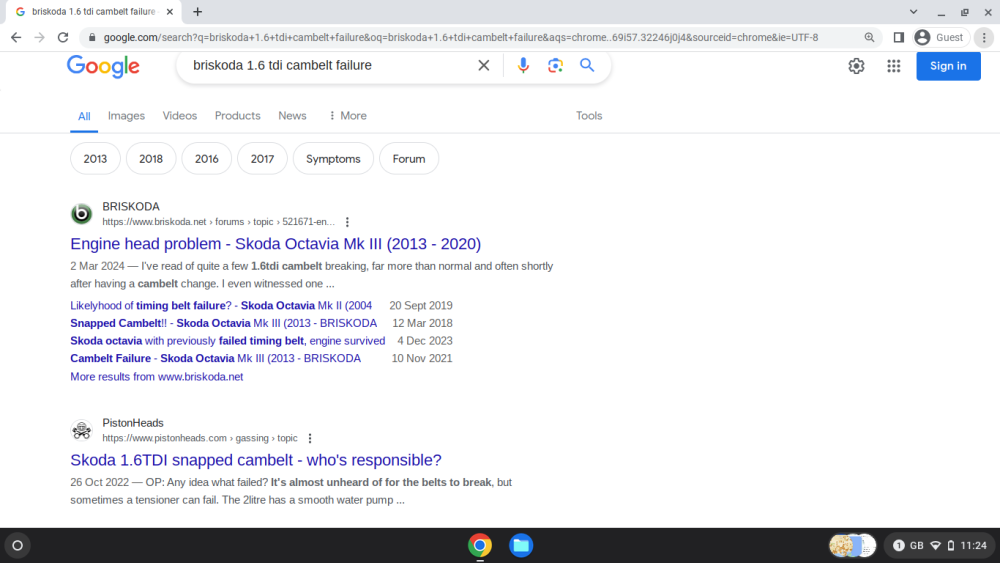
Task: Open zoom indicator in address bar
Action: tap(869, 38)
